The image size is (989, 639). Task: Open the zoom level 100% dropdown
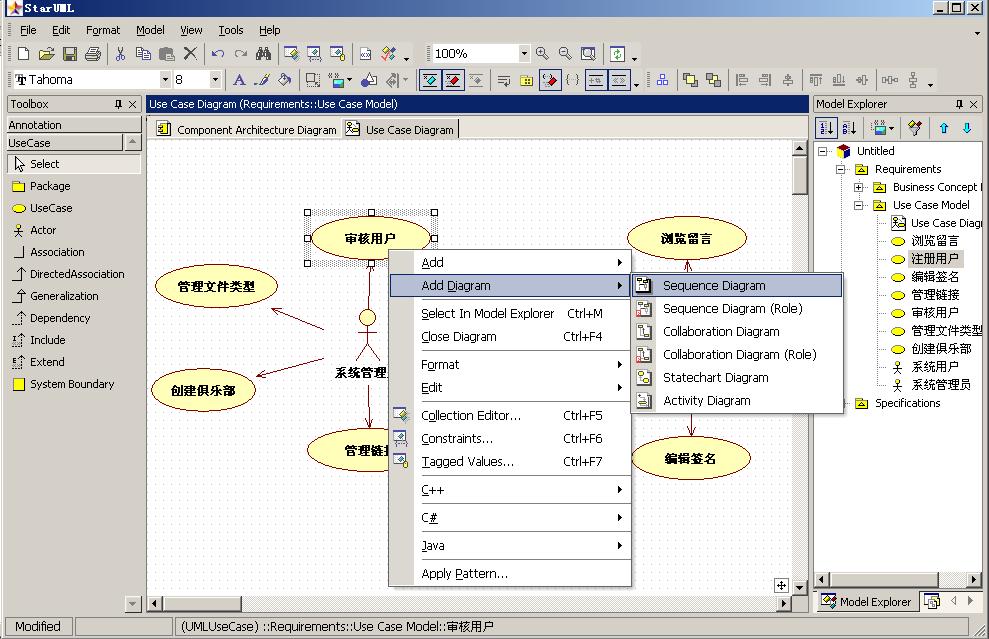point(526,53)
